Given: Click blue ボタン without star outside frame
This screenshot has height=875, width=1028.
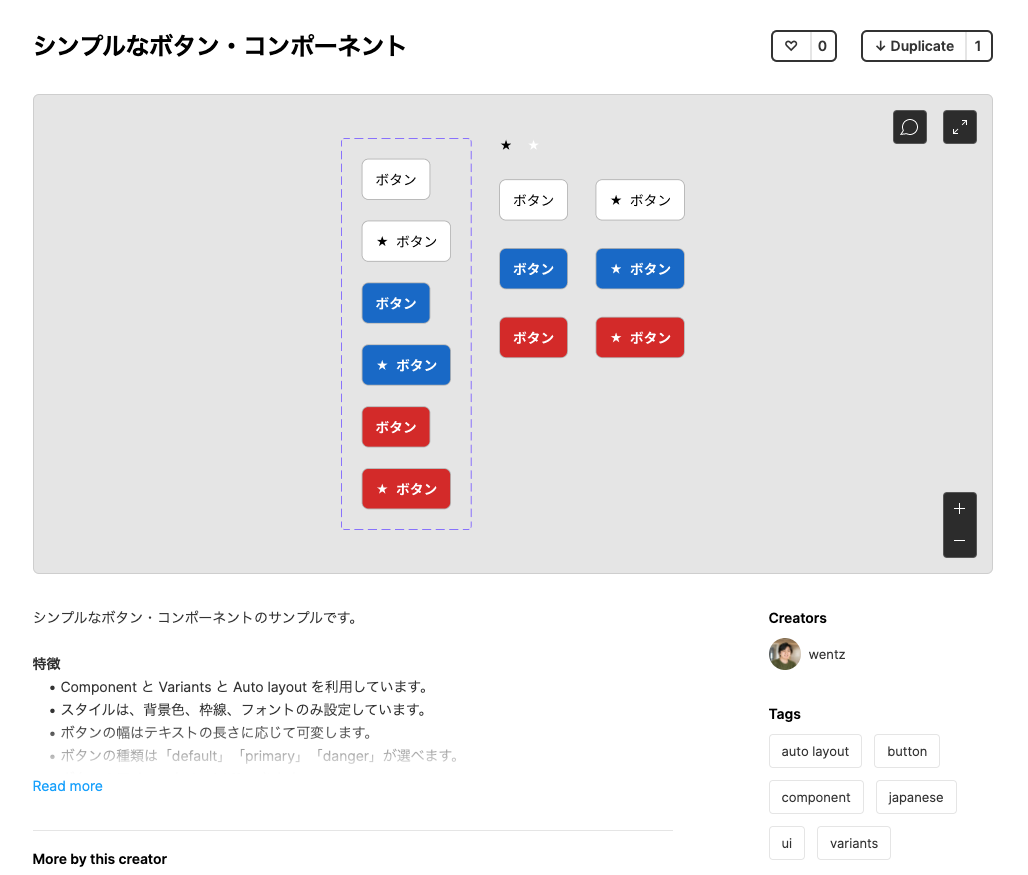Looking at the screenshot, I should pos(534,269).
